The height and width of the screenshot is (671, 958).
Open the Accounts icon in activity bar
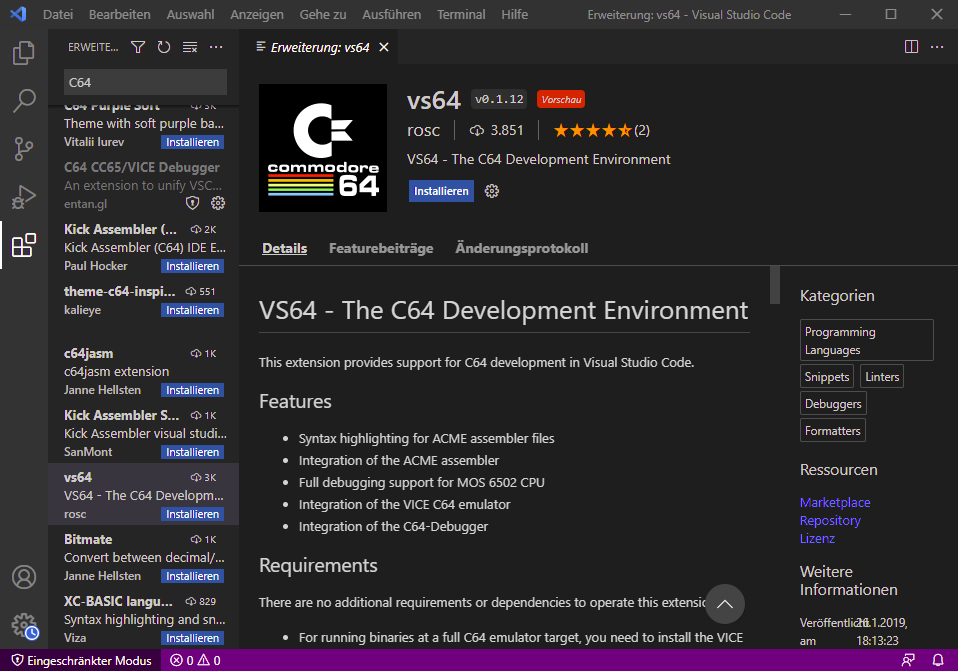pyautogui.click(x=24, y=577)
